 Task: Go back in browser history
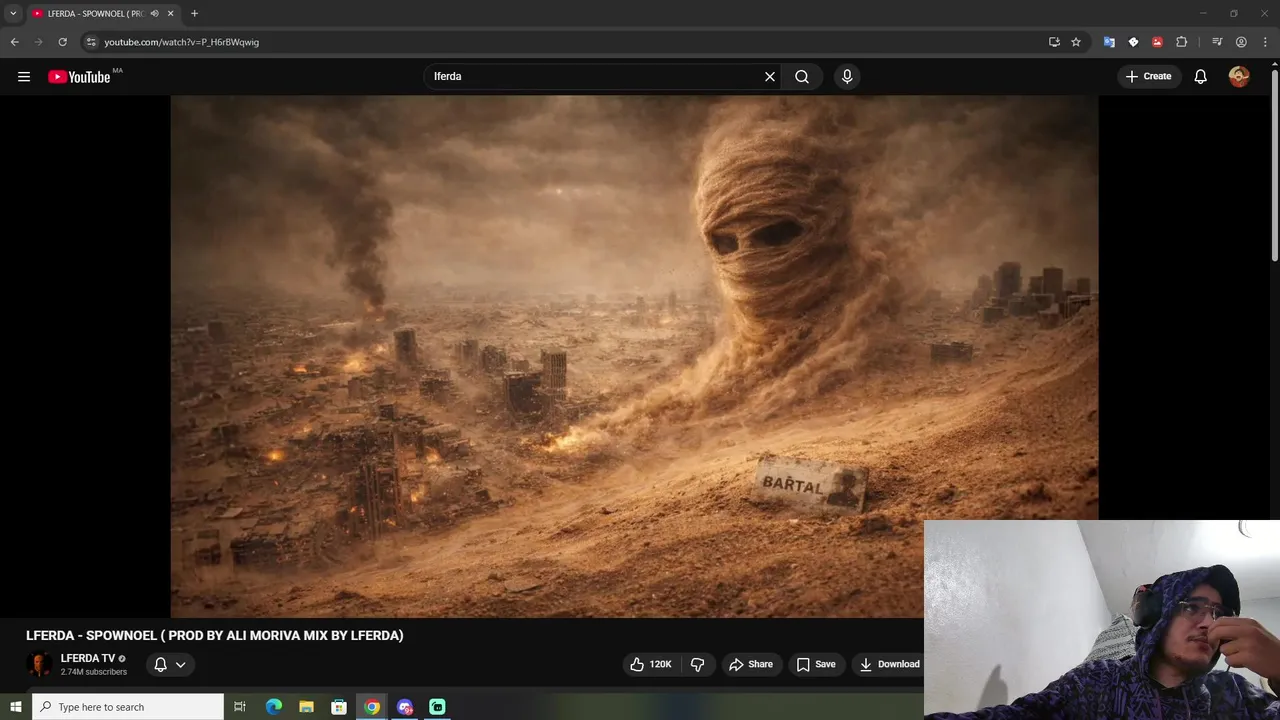click(14, 42)
